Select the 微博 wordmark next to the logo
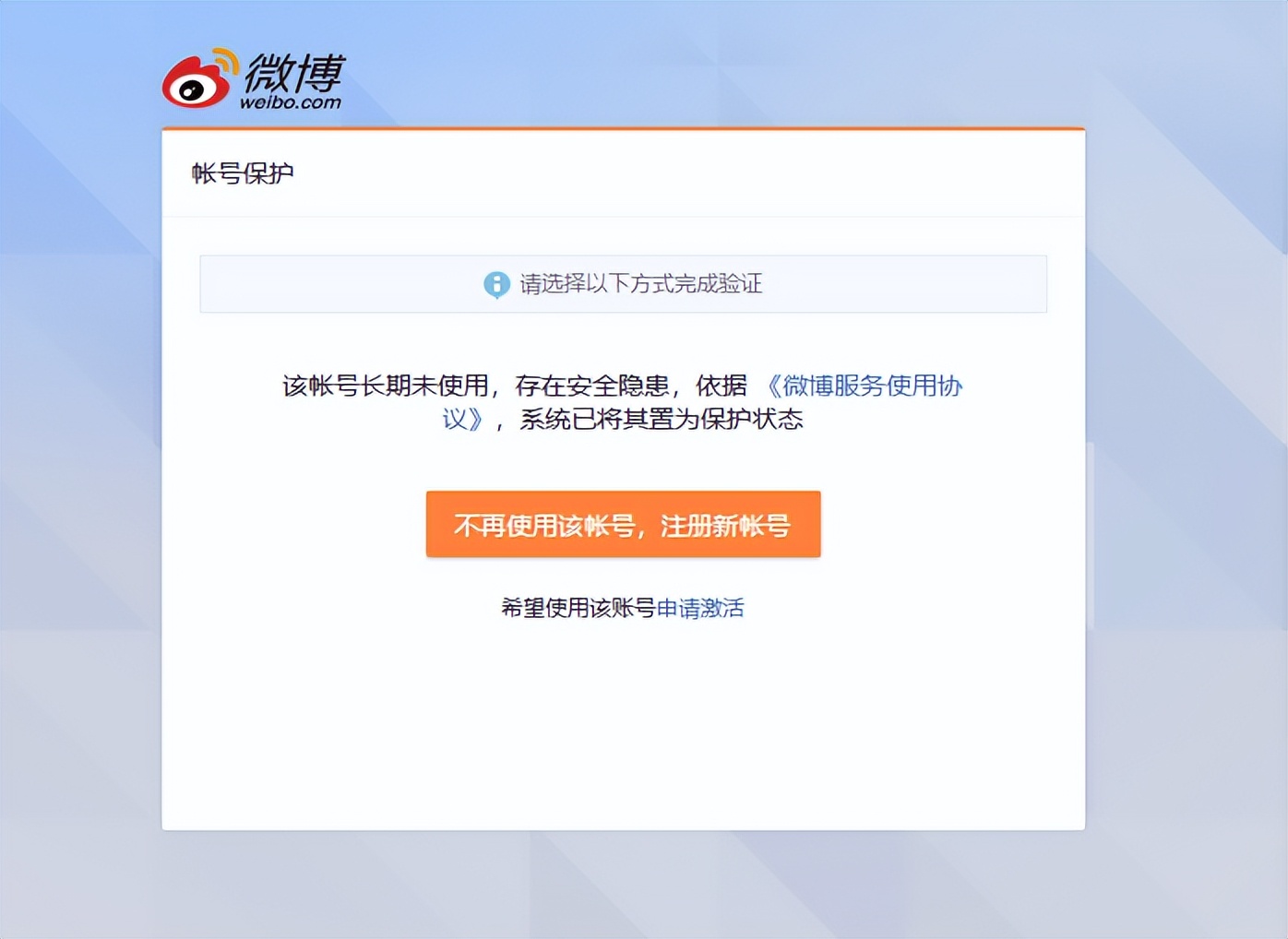This screenshot has width=1288, height=939. (293, 74)
